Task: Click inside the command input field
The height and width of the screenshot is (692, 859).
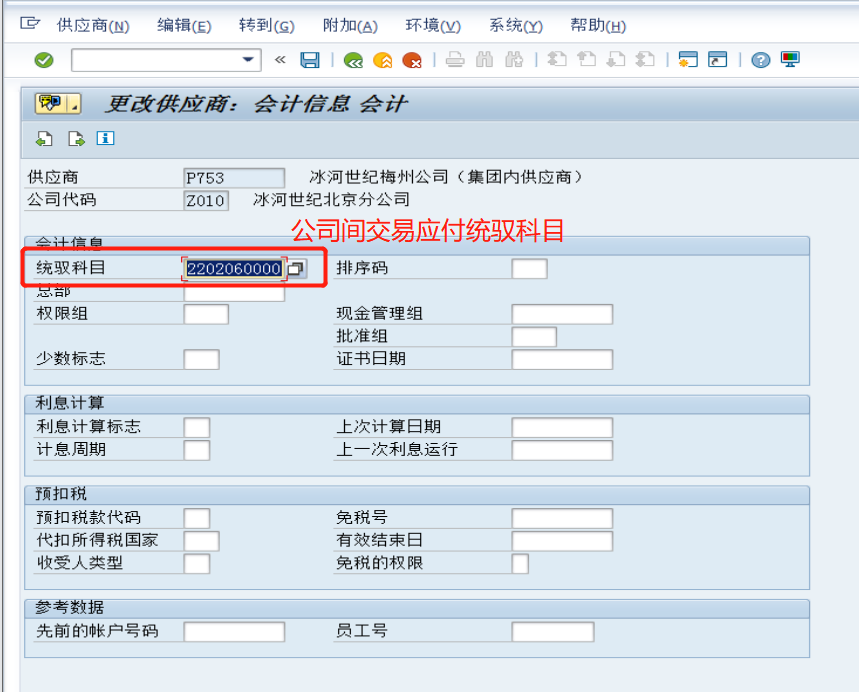Action: (x=158, y=60)
